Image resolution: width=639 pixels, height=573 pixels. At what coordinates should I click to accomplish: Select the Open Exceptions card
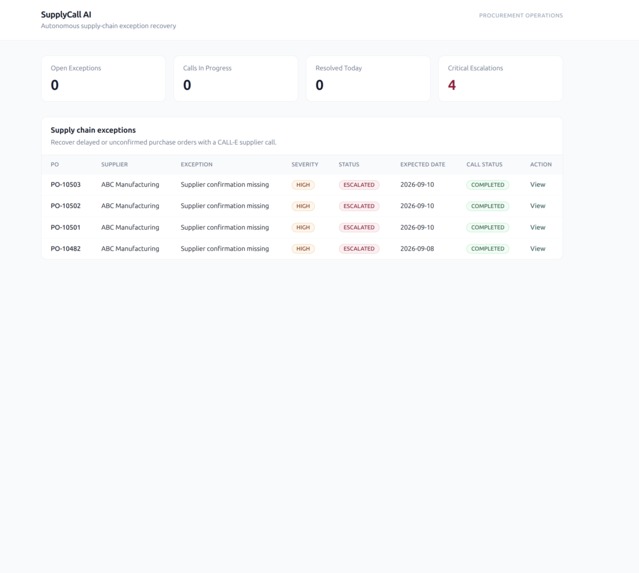click(104, 79)
